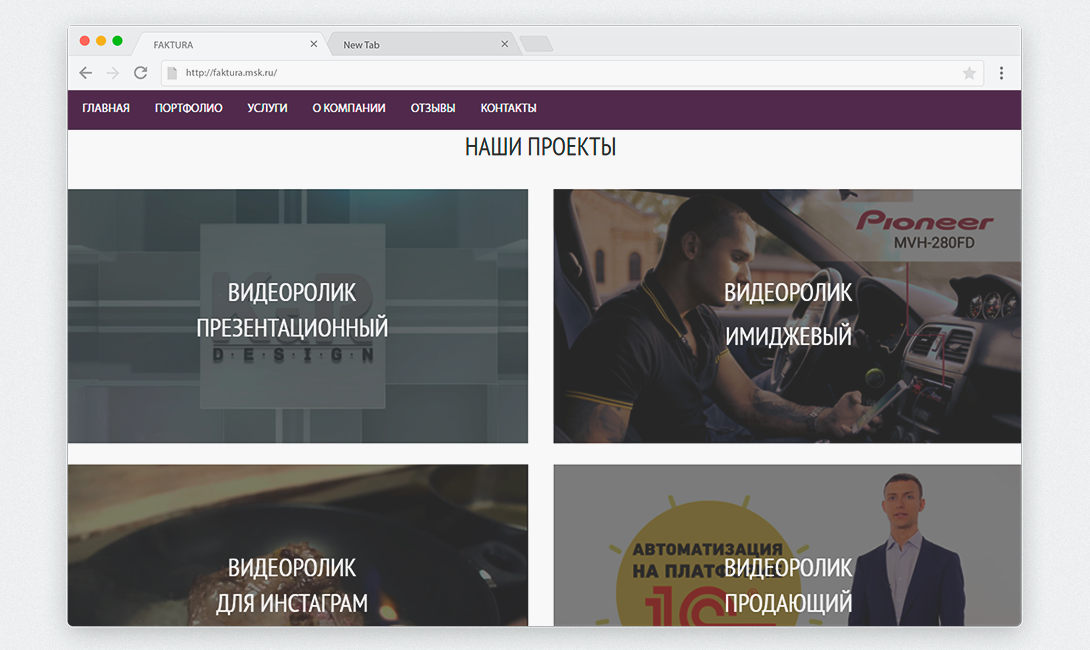Open the ПОРТФОЛИО menu item
Viewport: 1090px width, 650px height.
[188, 108]
